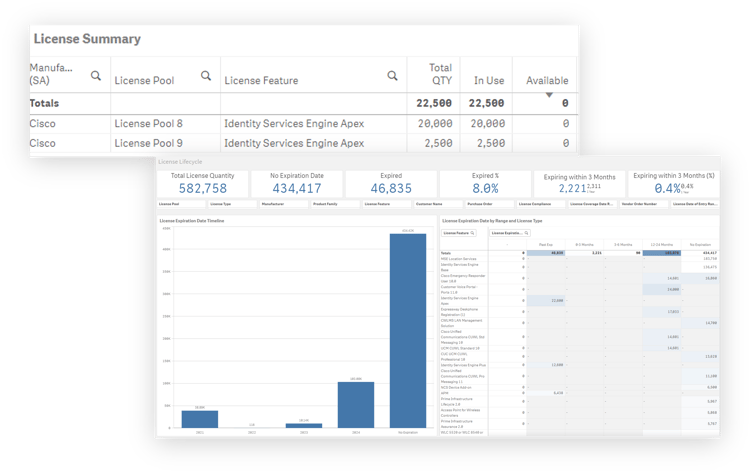This screenshot has height=472, width=750.
Task: Click the Expired KPI 46,835
Action: point(391,188)
